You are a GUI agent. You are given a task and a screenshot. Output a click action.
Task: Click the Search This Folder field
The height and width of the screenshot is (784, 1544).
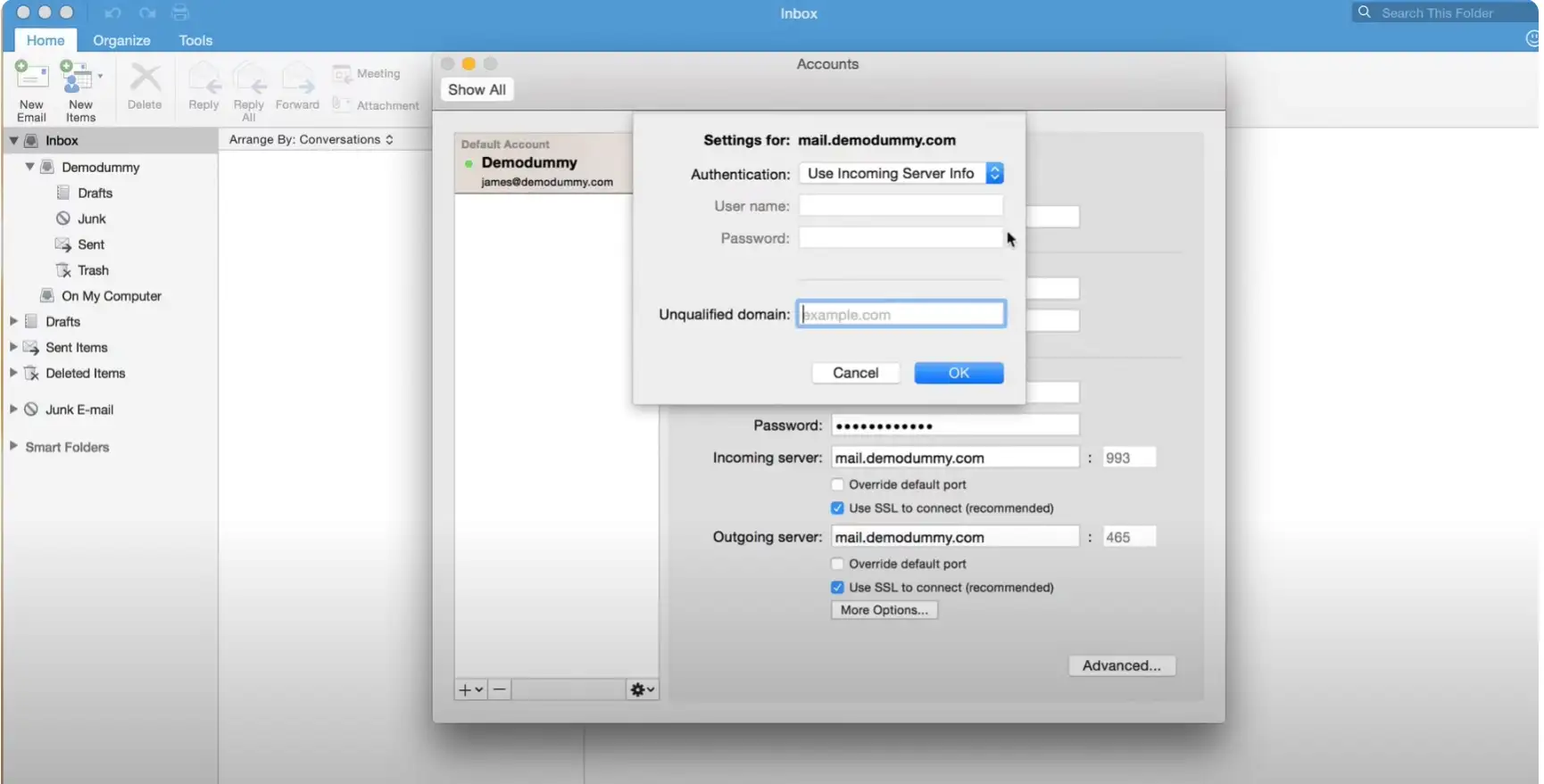point(1446,12)
